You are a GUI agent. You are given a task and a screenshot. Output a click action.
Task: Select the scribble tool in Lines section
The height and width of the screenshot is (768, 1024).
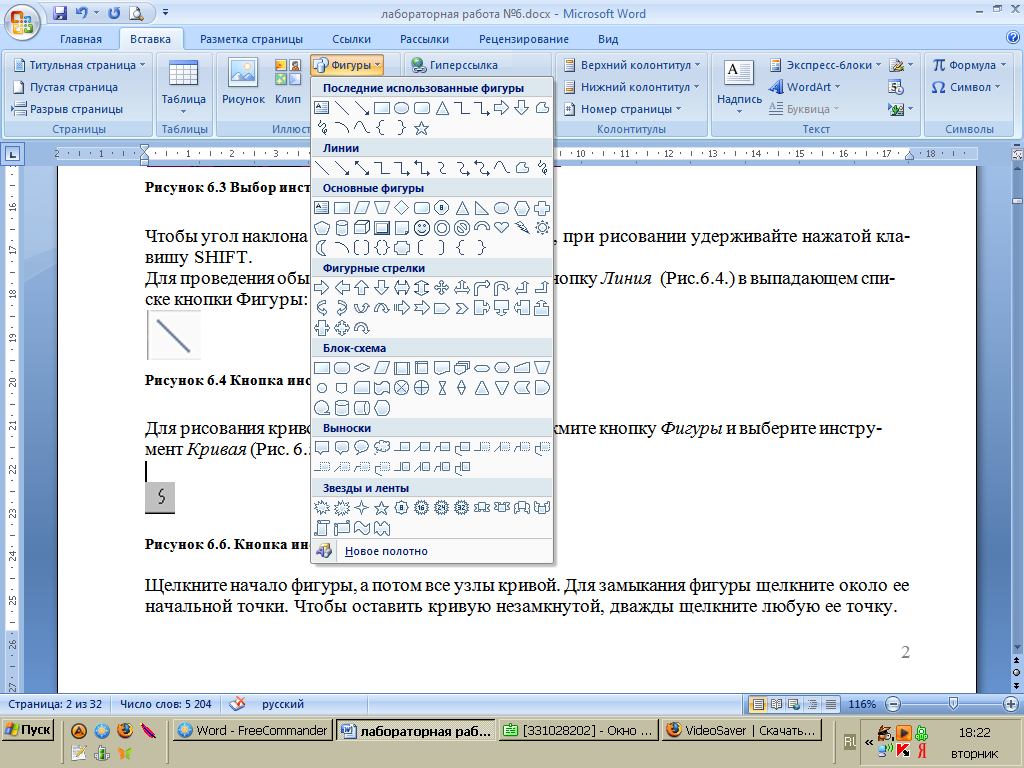542,168
